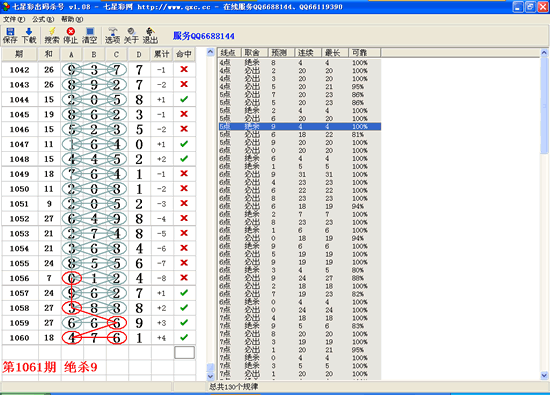Click the scroll-down arrow of the history table
This screenshot has width=550, height=395.
(210, 376)
